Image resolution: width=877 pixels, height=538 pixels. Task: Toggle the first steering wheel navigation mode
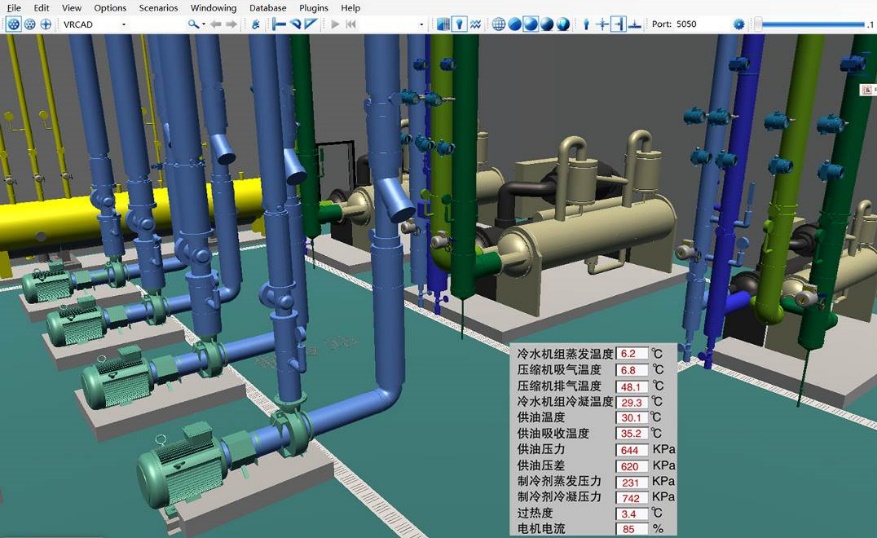(12, 24)
